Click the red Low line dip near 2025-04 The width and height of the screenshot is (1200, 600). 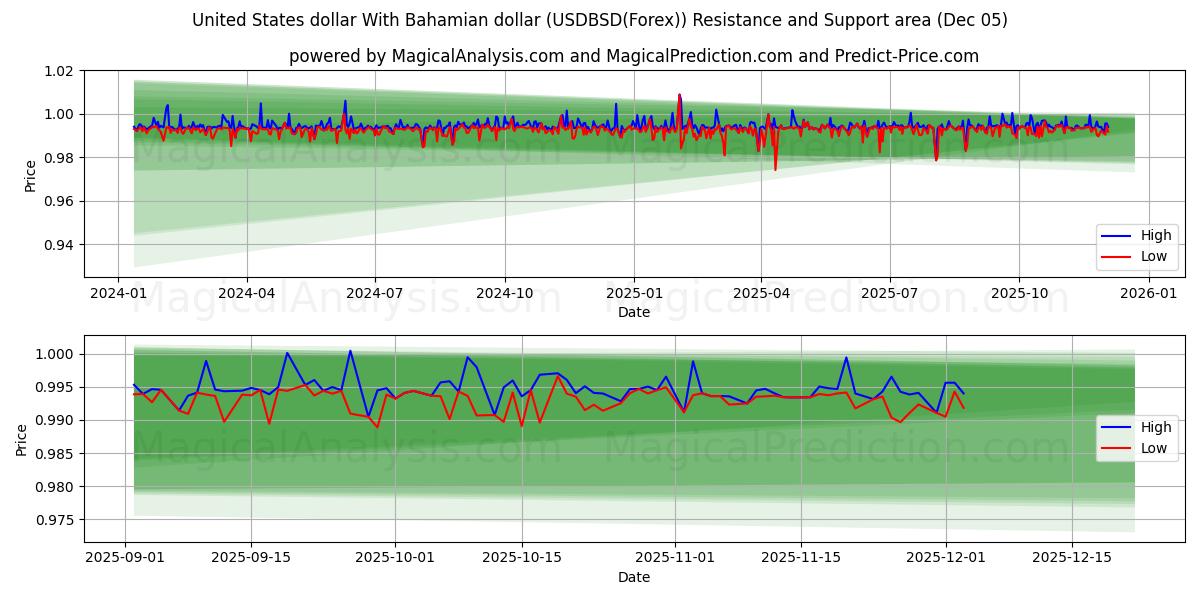coord(773,170)
